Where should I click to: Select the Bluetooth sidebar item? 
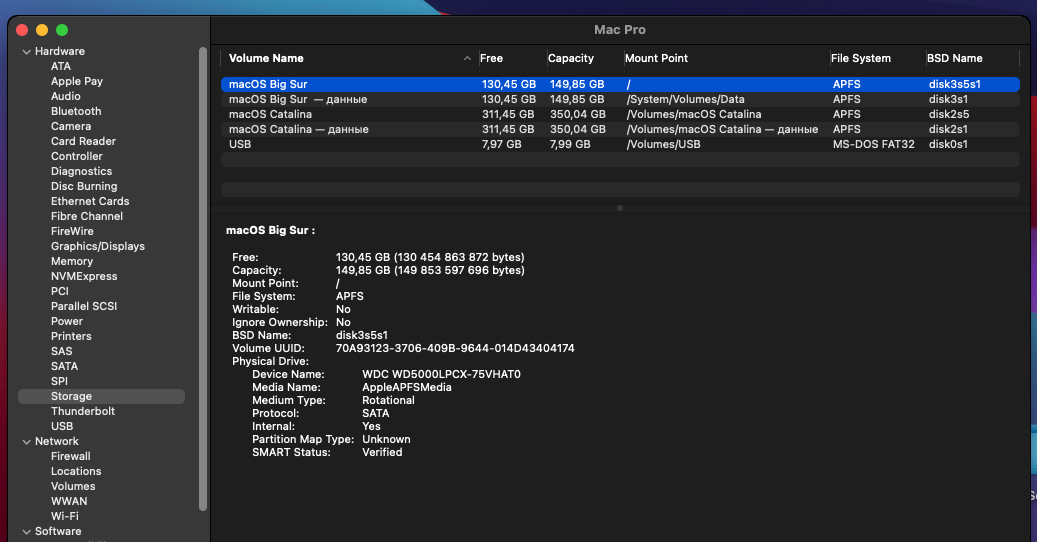[x=76, y=111]
